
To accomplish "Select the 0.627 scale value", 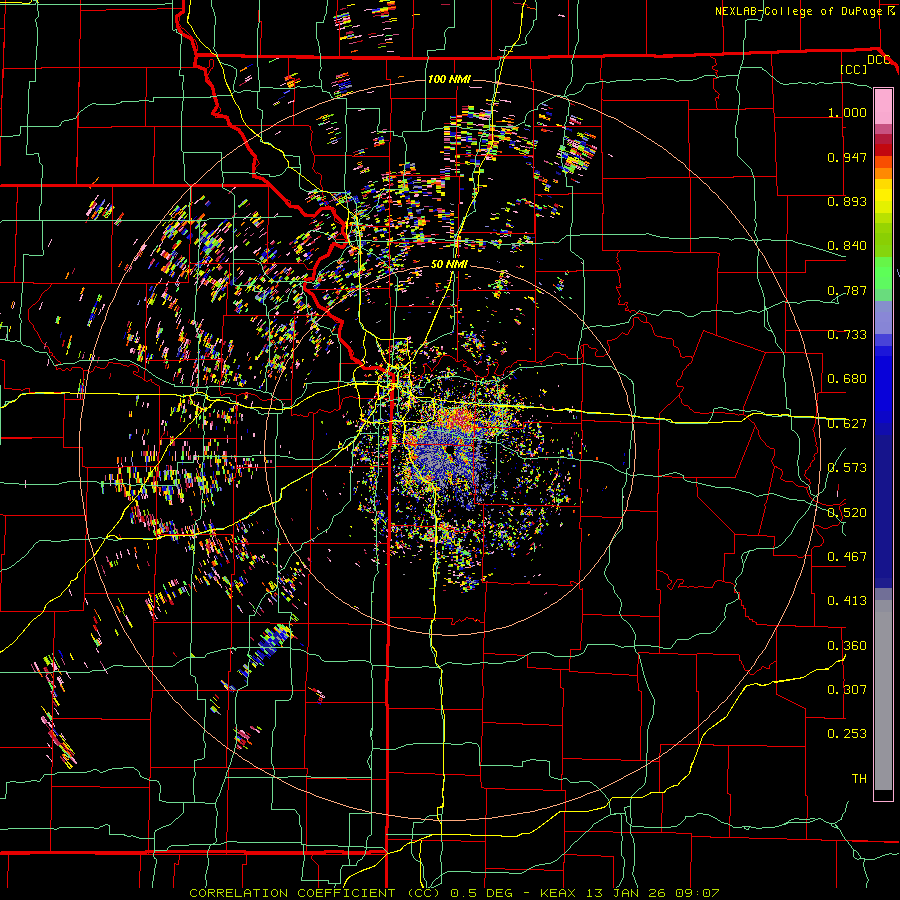I will tap(847, 424).
